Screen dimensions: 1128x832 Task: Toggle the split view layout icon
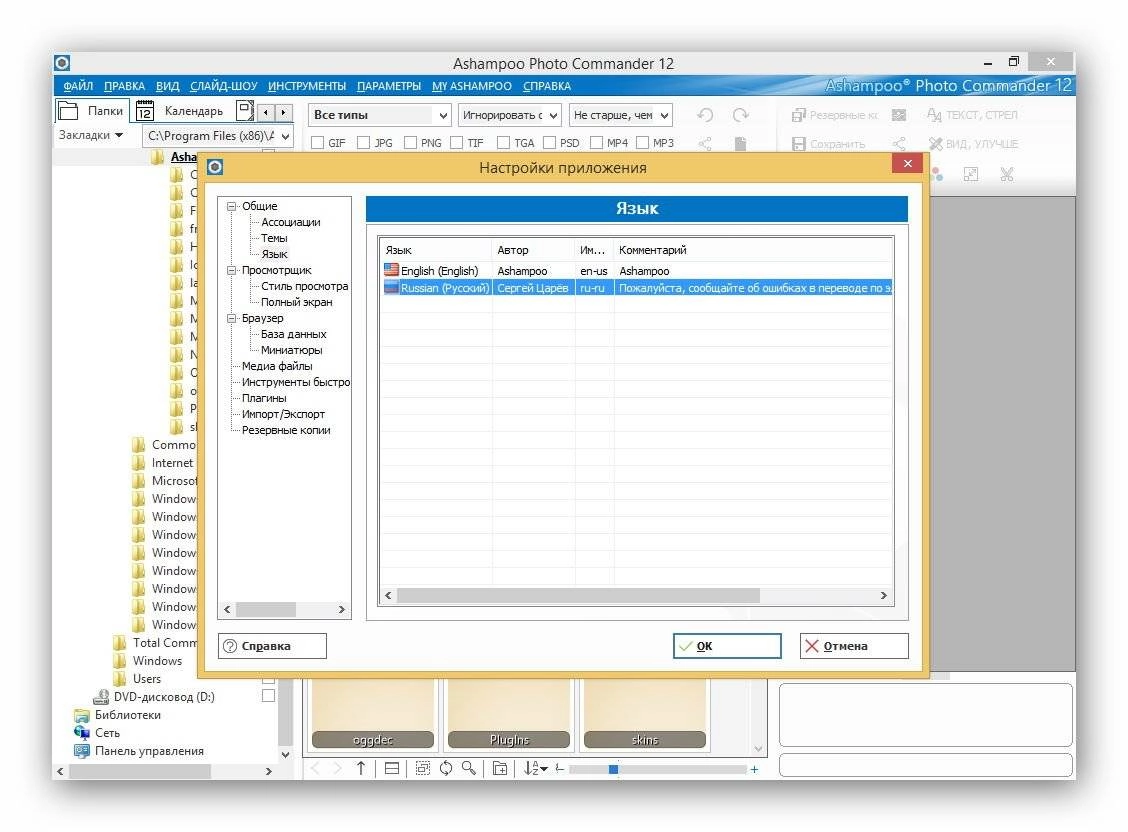pyautogui.click(x=391, y=769)
